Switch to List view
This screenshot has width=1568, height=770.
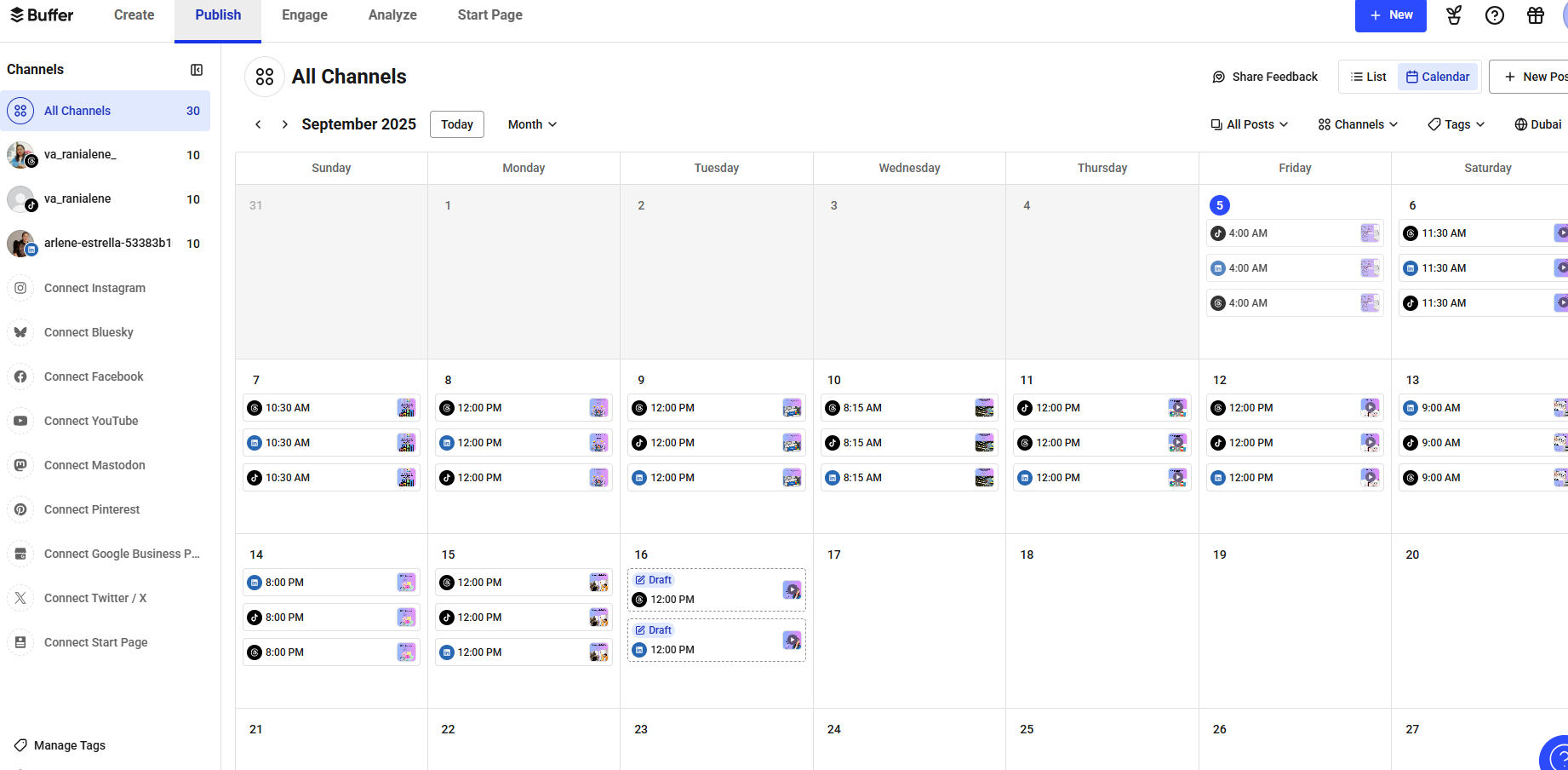[x=1368, y=77]
